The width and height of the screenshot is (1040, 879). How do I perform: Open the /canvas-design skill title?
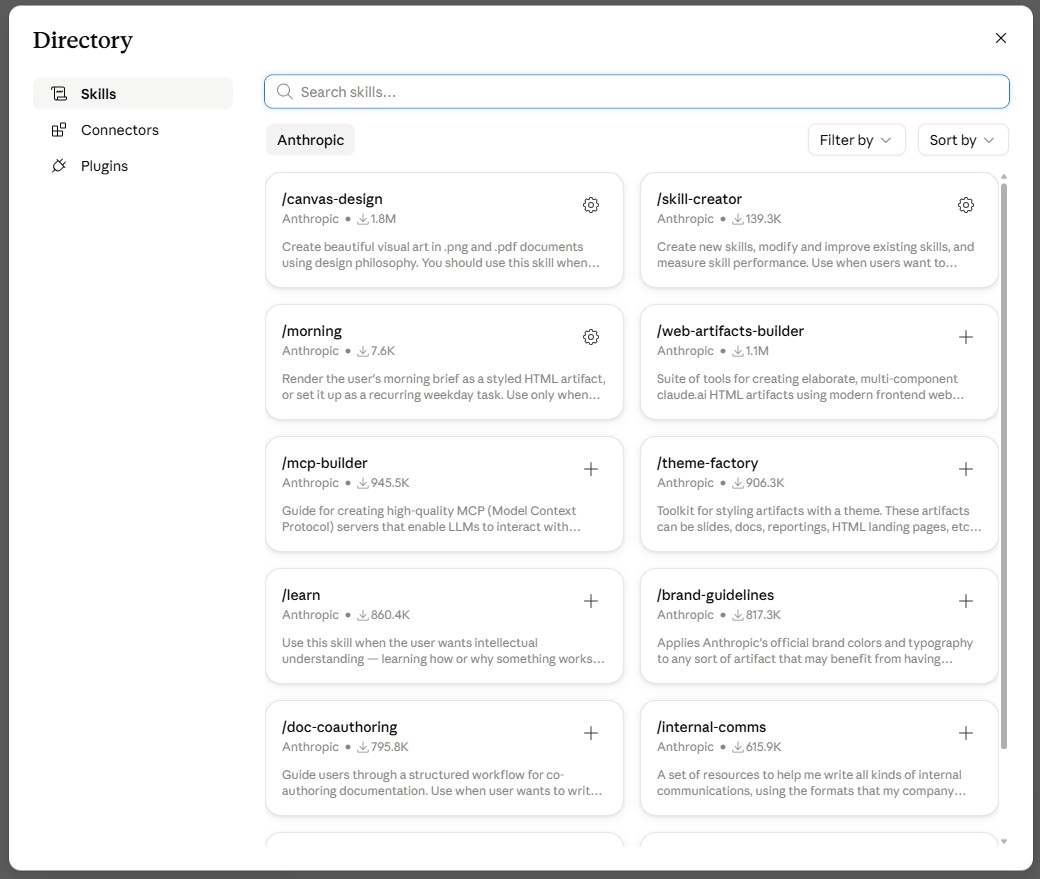point(332,199)
